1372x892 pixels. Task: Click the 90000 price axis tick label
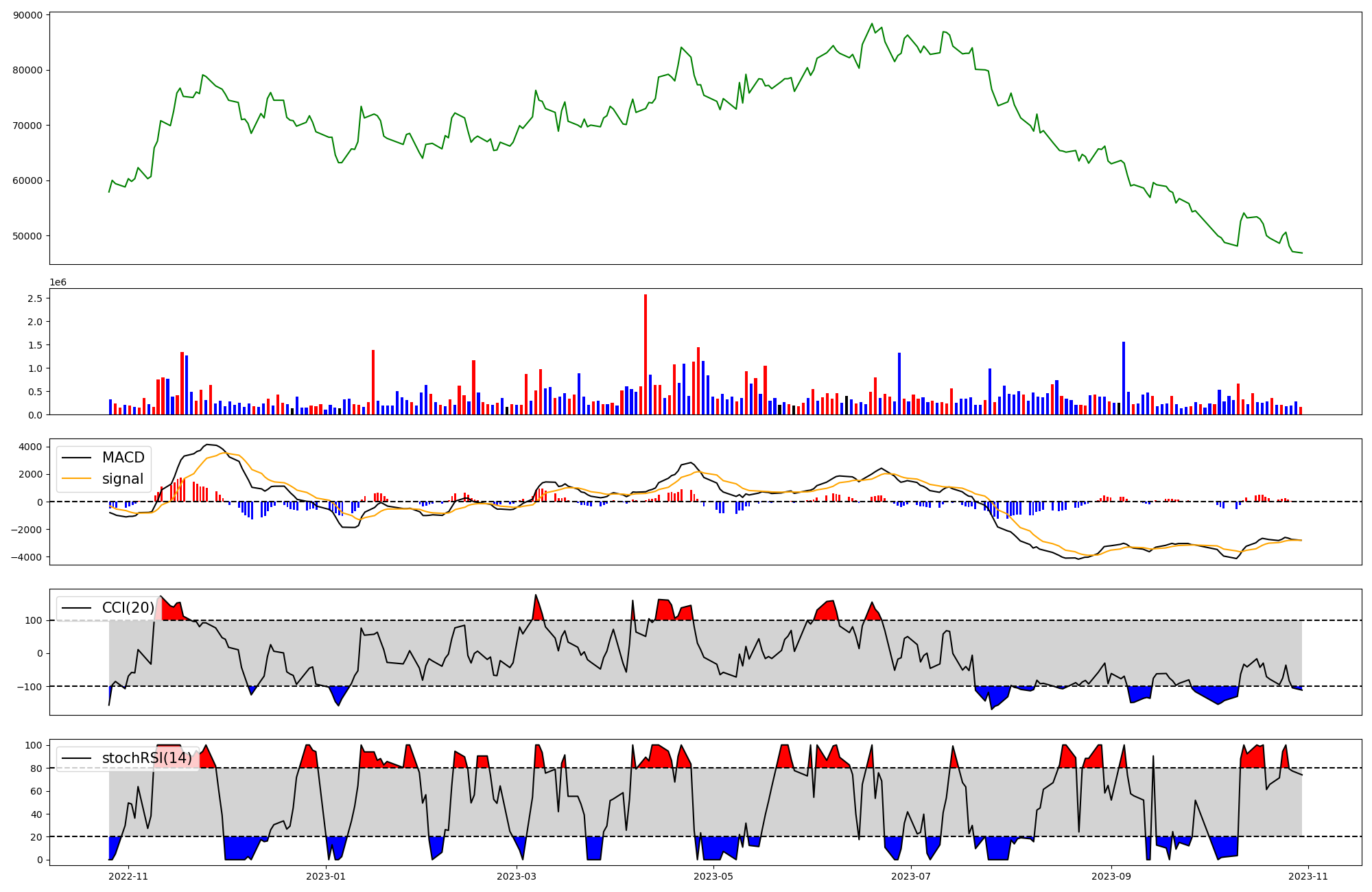click(27, 15)
